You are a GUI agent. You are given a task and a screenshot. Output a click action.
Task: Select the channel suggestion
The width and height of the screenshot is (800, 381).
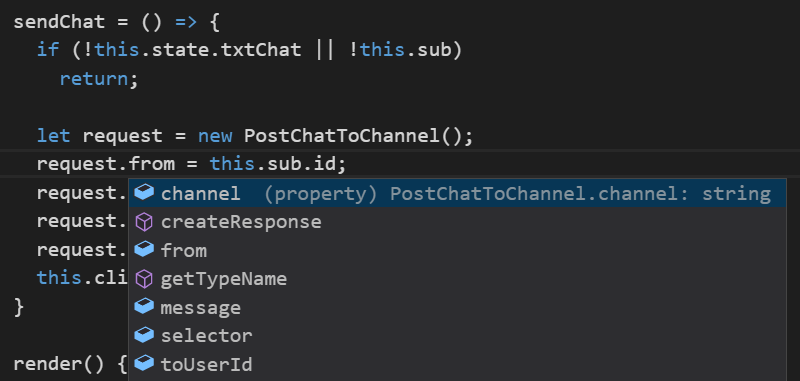click(x=457, y=193)
